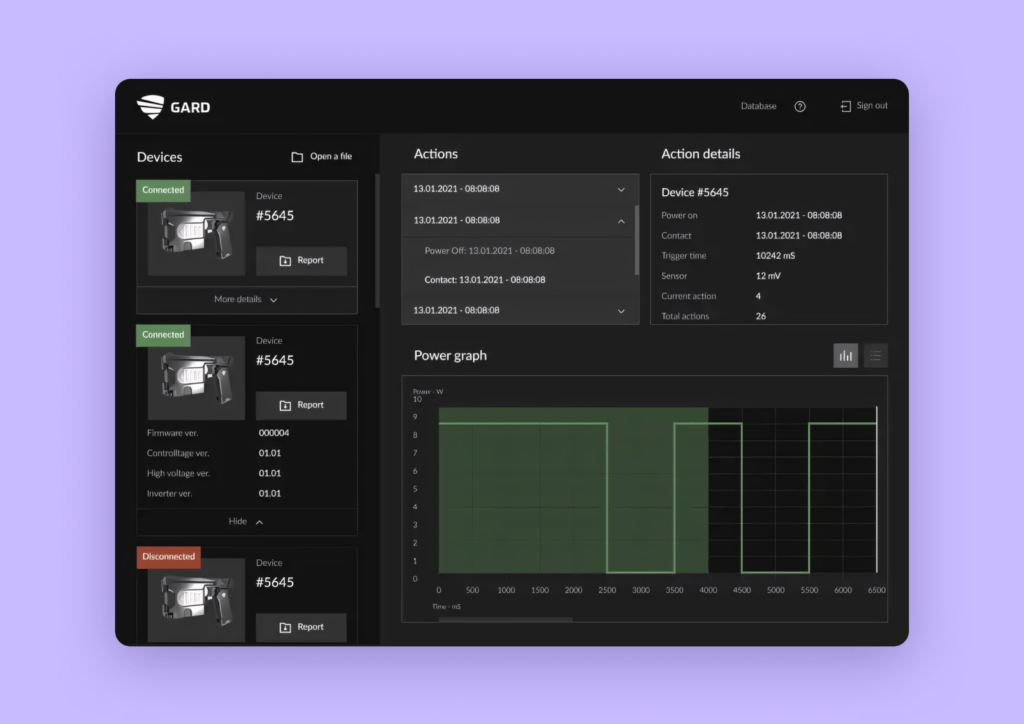Screen dimensions: 1024x724
Task: Toggle the Disconnected badge on the third device
Action: click(x=168, y=557)
